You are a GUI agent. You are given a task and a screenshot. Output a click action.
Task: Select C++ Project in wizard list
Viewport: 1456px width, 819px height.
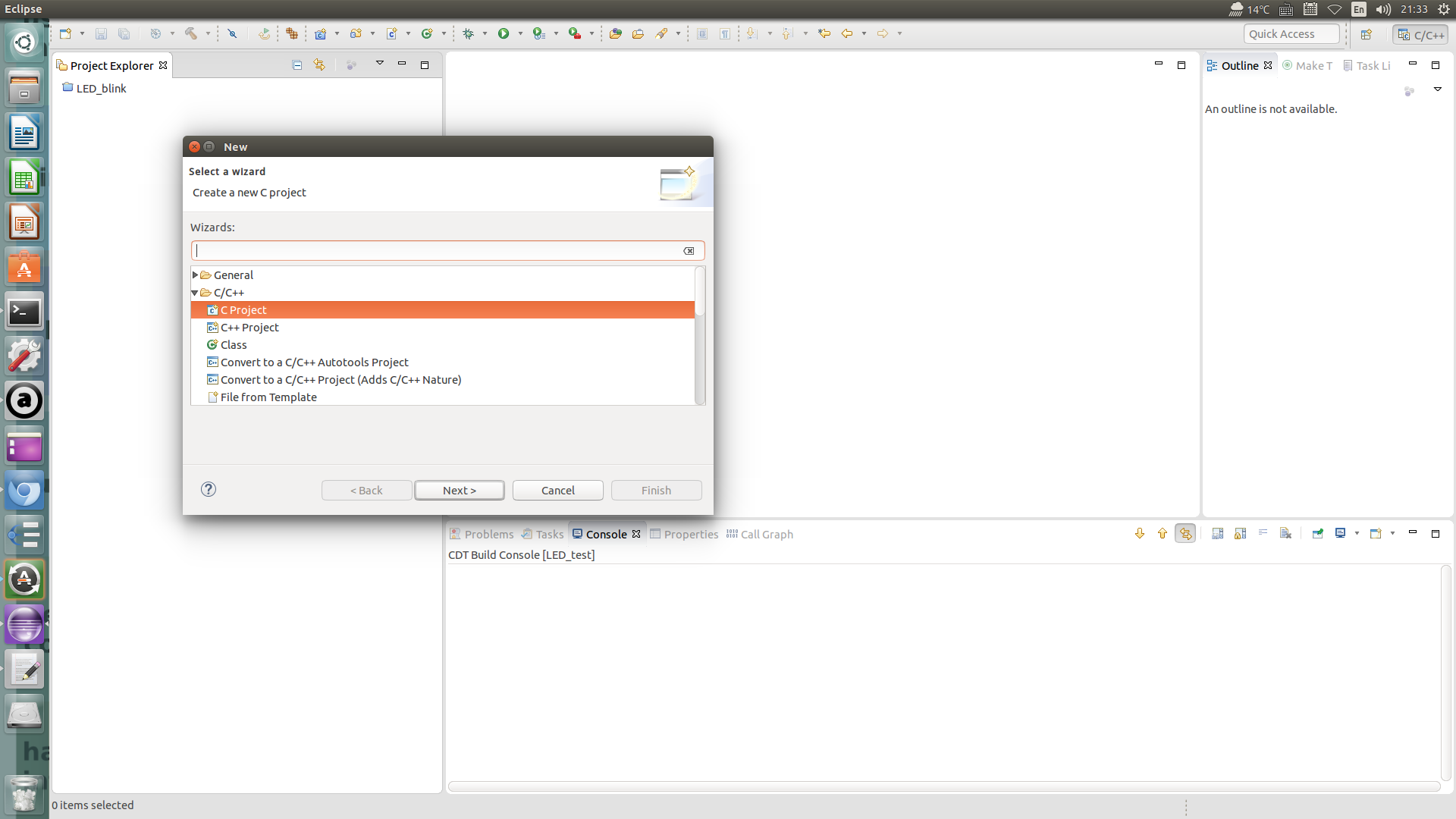point(249,328)
